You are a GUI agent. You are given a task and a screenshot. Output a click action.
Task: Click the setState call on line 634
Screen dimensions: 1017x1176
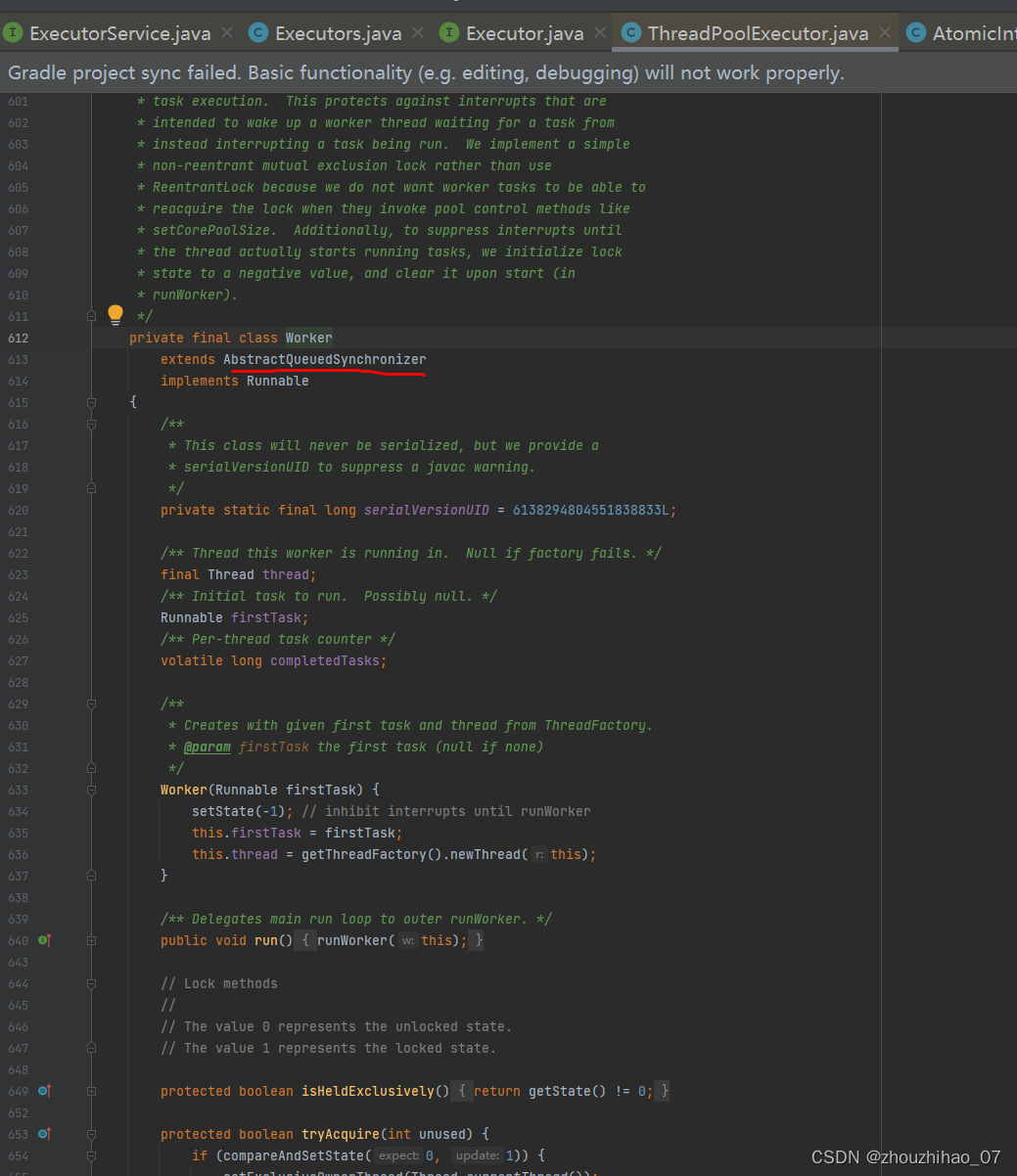[223, 811]
